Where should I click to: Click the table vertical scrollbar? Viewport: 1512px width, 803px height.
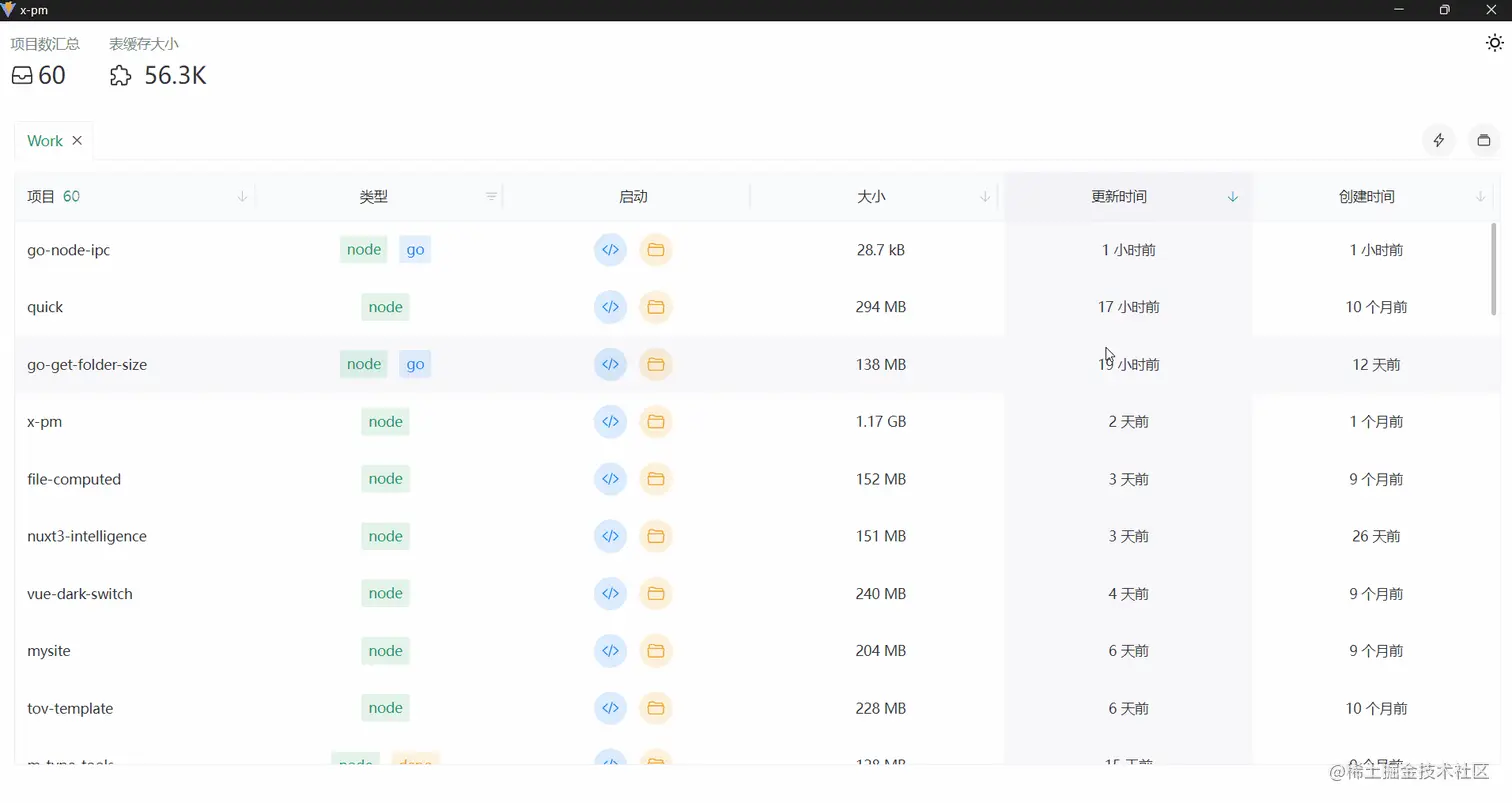pyautogui.click(x=1494, y=269)
